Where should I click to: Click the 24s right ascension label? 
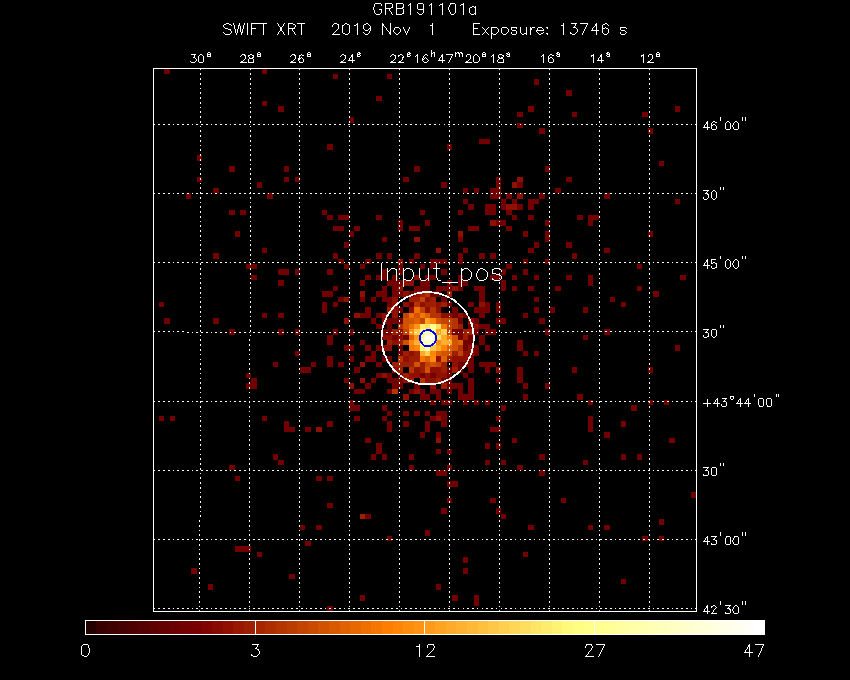click(x=350, y=59)
